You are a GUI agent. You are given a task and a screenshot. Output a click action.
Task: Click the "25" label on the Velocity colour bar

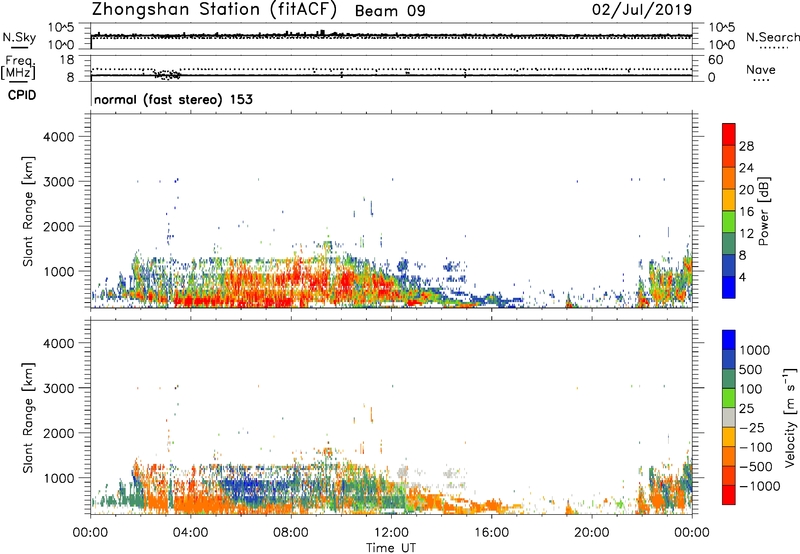[746, 409]
